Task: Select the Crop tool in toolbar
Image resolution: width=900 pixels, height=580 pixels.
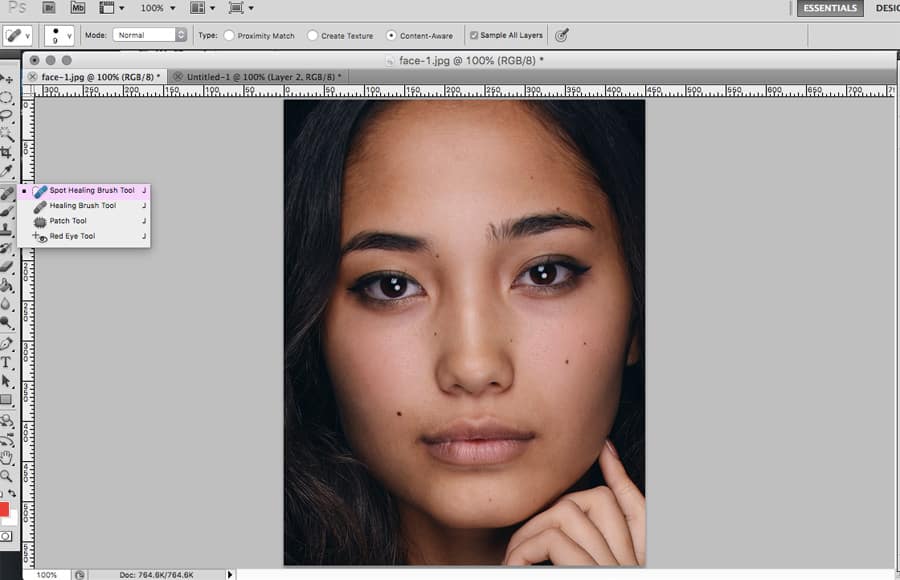Action: click(7, 152)
